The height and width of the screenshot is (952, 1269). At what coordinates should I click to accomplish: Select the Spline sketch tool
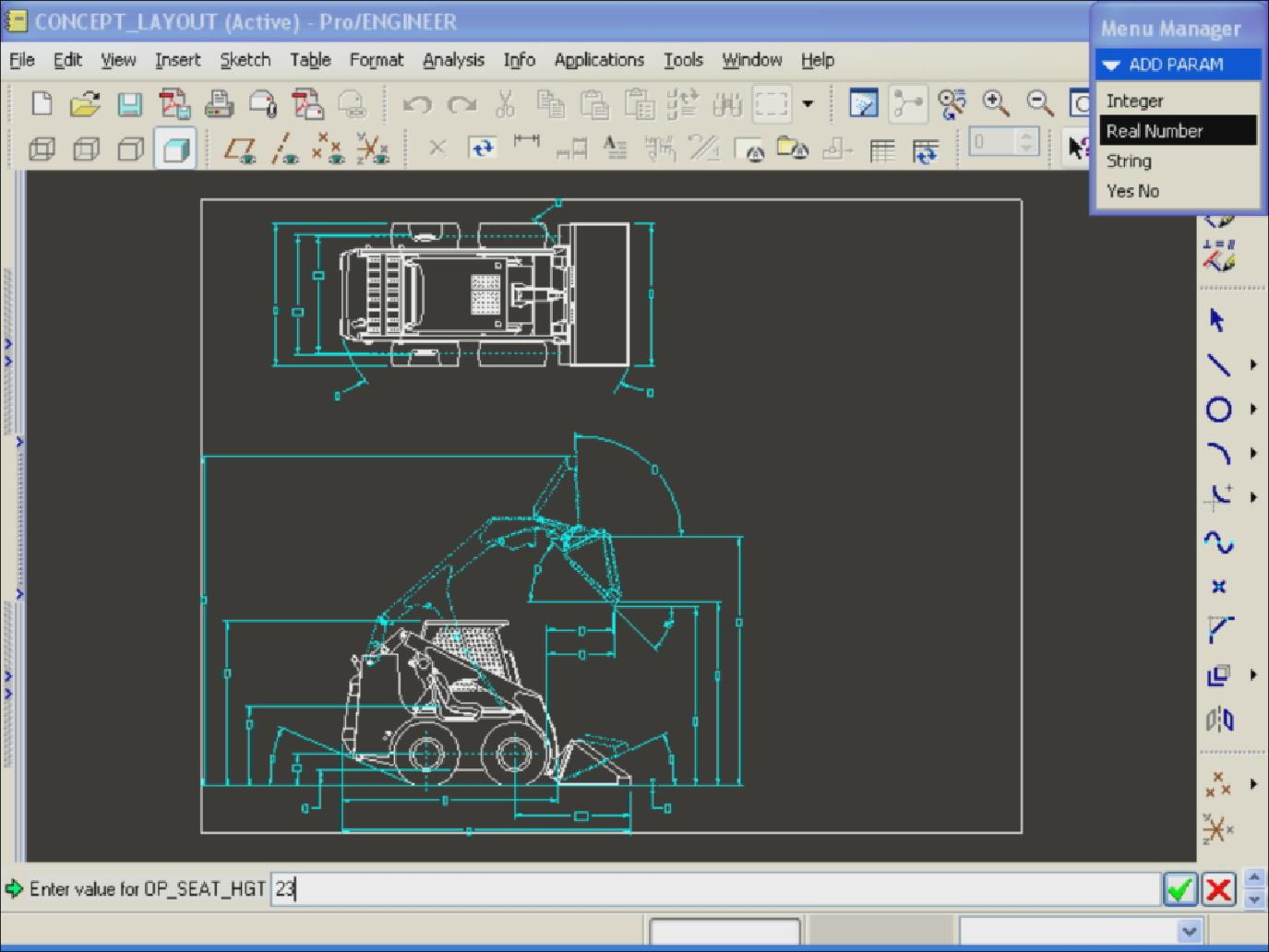point(1219,542)
